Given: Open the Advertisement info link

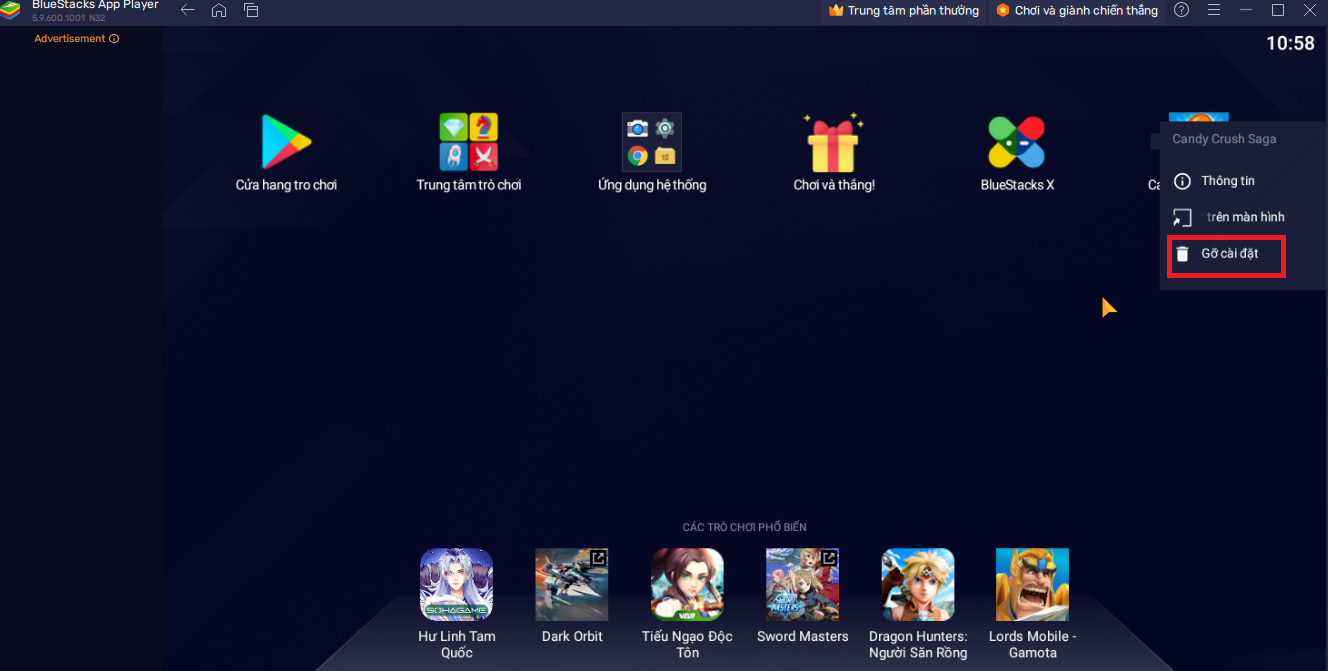Looking at the screenshot, I should pos(76,38).
